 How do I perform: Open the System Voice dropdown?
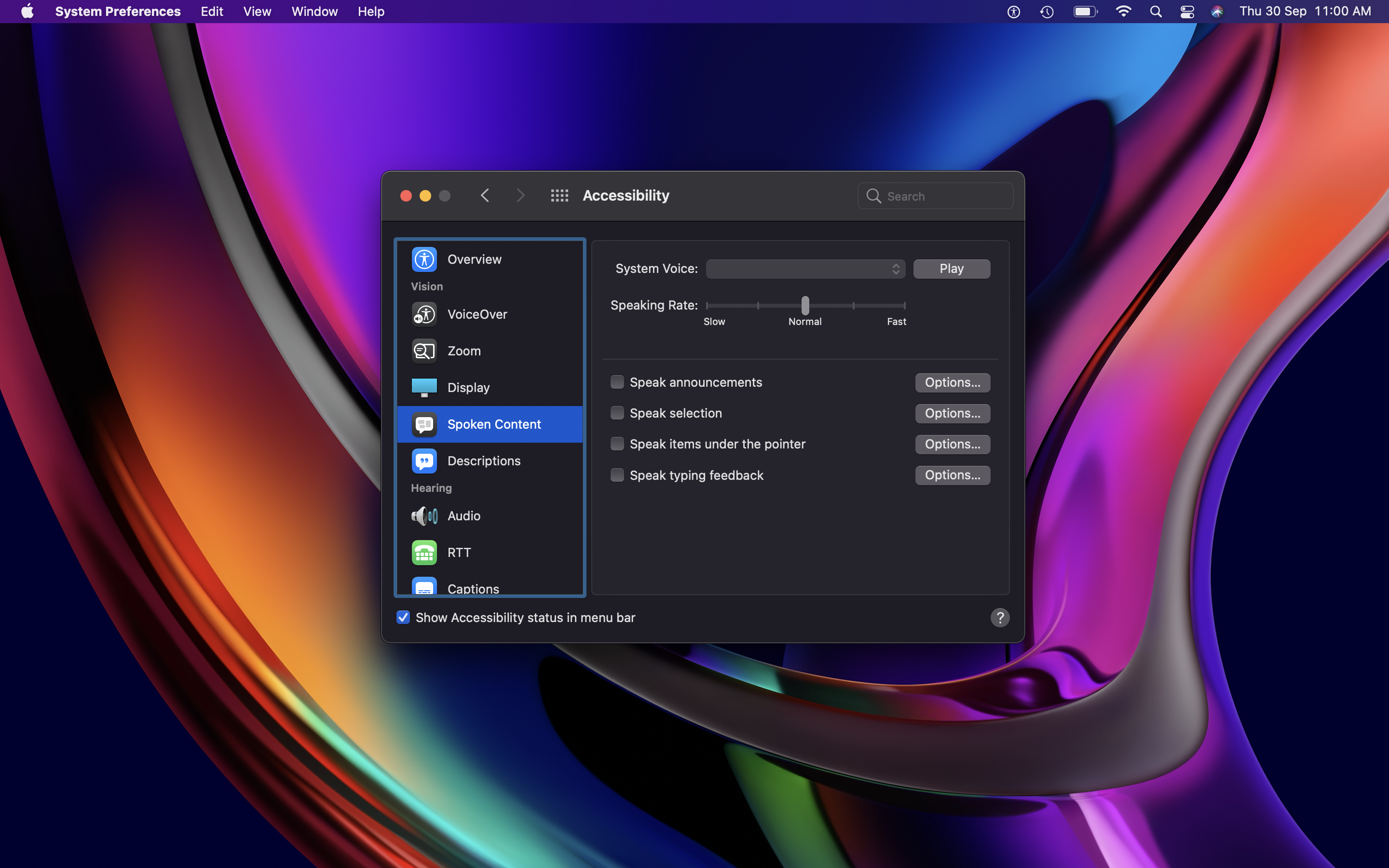pos(804,269)
